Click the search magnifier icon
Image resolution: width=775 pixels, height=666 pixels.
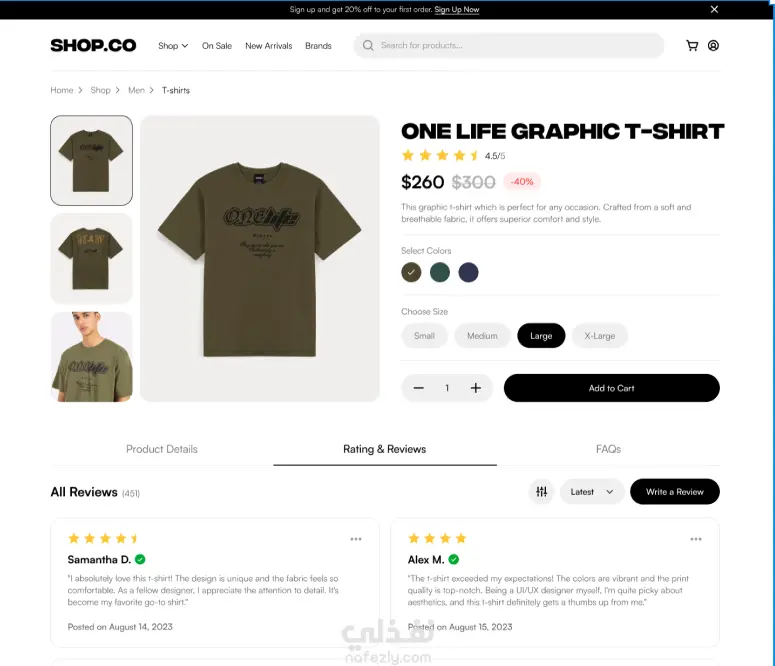click(x=368, y=45)
